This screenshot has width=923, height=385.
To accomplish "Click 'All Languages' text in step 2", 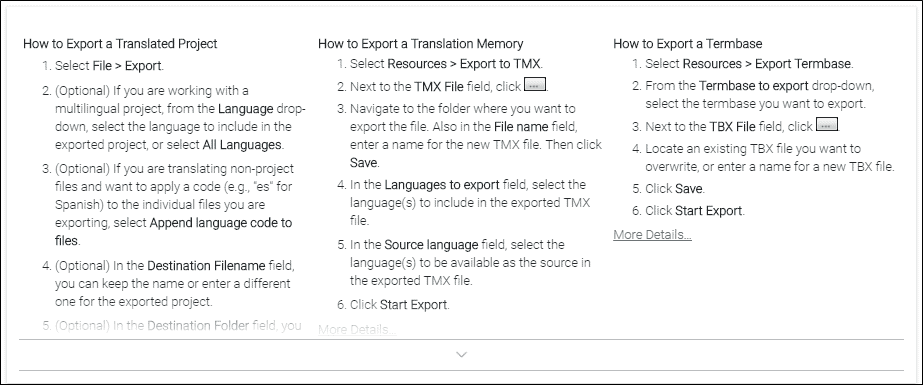I will tap(241, 145).
